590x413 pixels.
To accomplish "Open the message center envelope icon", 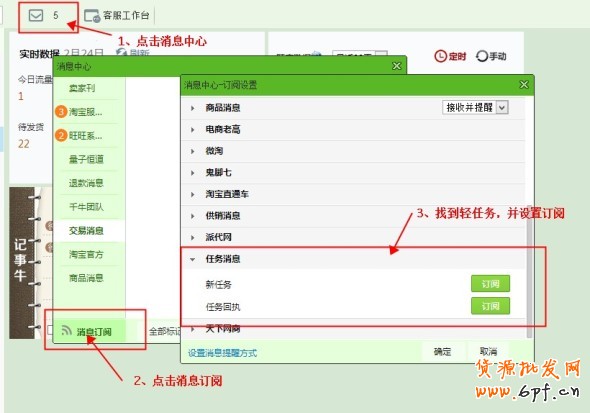I will click(x=36, y=15).
